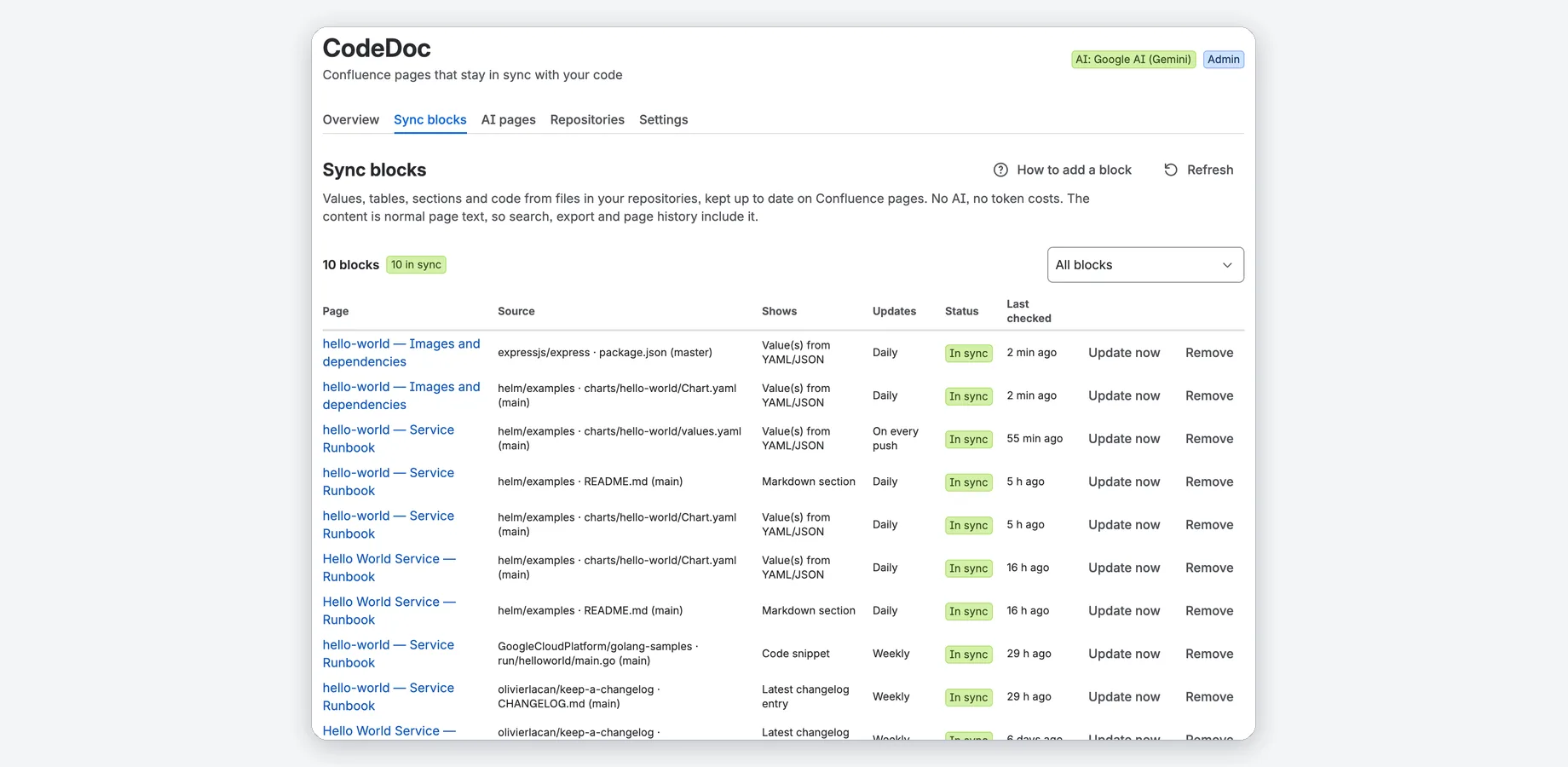Update now the golang-samples Code snippet block
Viewport: 1568px width, 767px height.
click(x=1123, y=654)
